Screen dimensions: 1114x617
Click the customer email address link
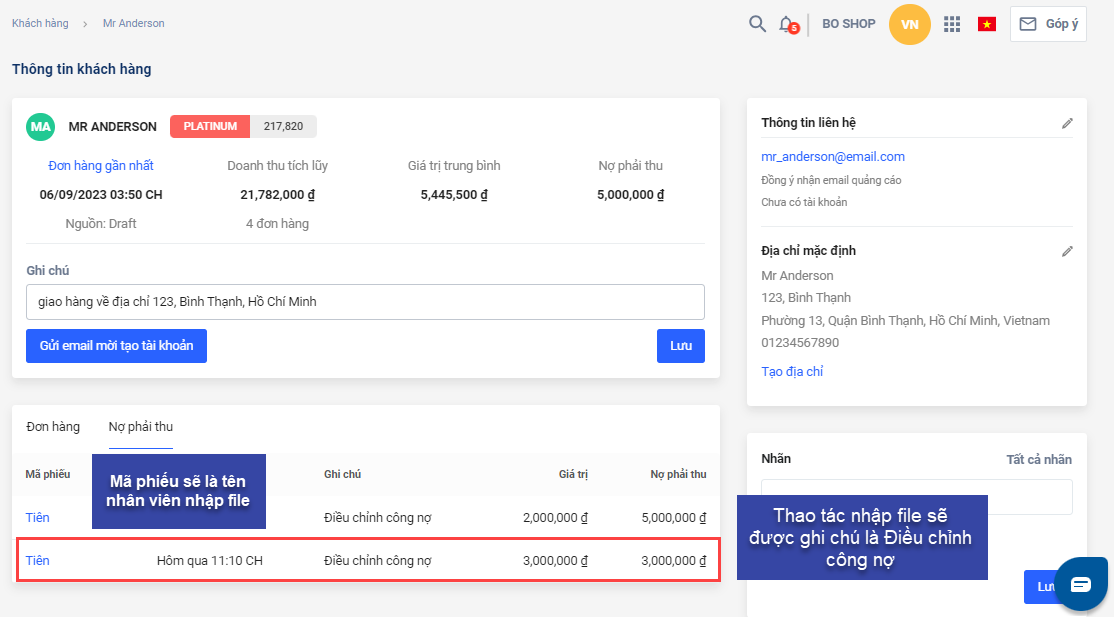click(833, 157)
